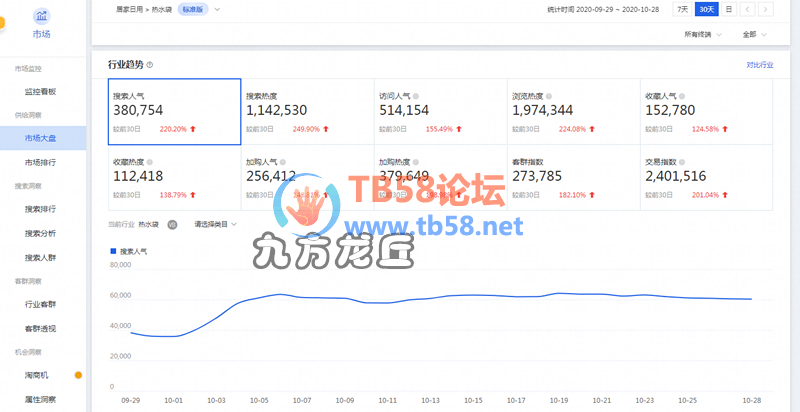This screenshot has width=800, height=412.
Task: Click info icon next to 交易指数
Action: [x=682, y=162]
